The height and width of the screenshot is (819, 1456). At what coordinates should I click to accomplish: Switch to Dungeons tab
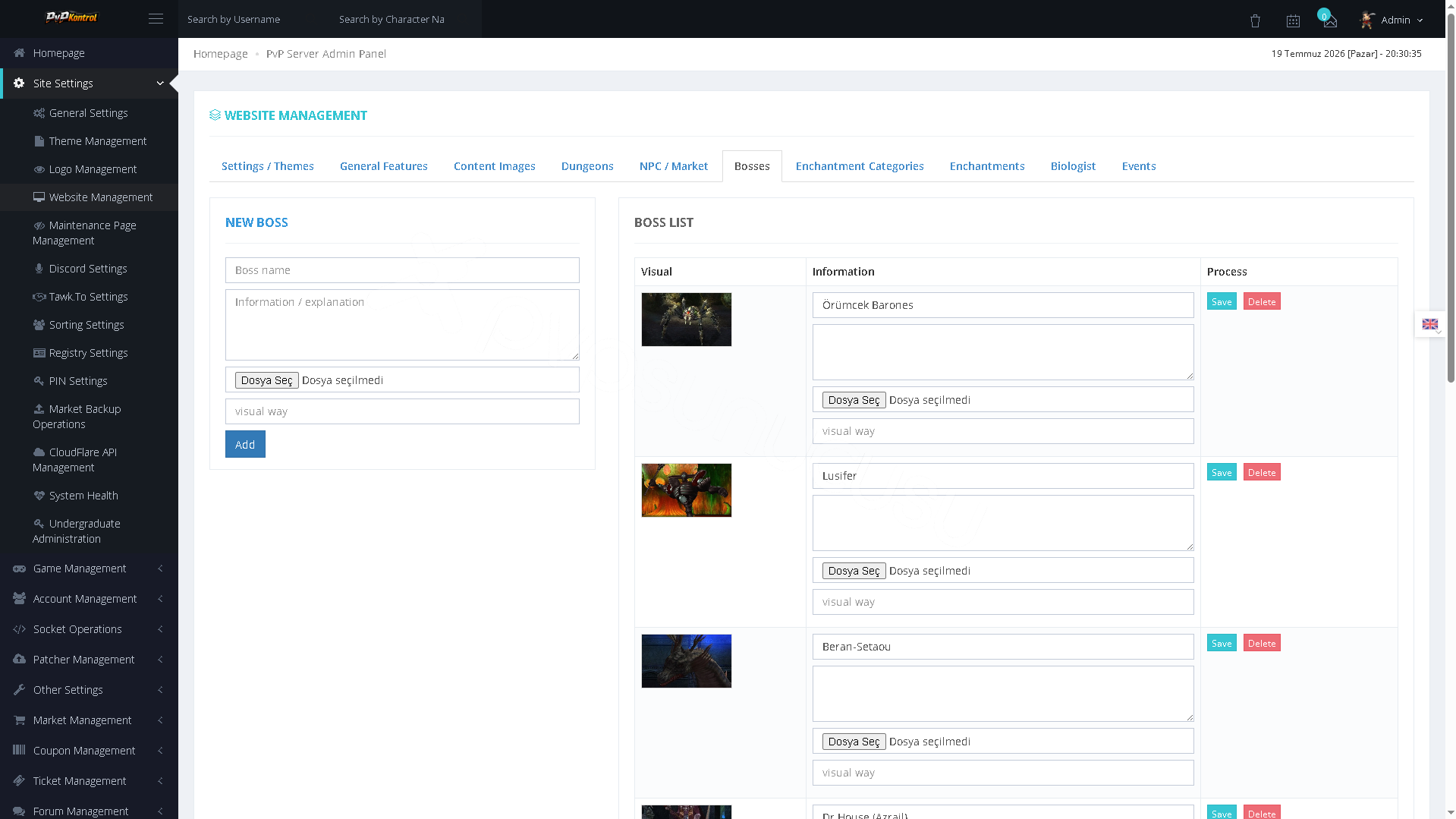[x=587, y=166]
